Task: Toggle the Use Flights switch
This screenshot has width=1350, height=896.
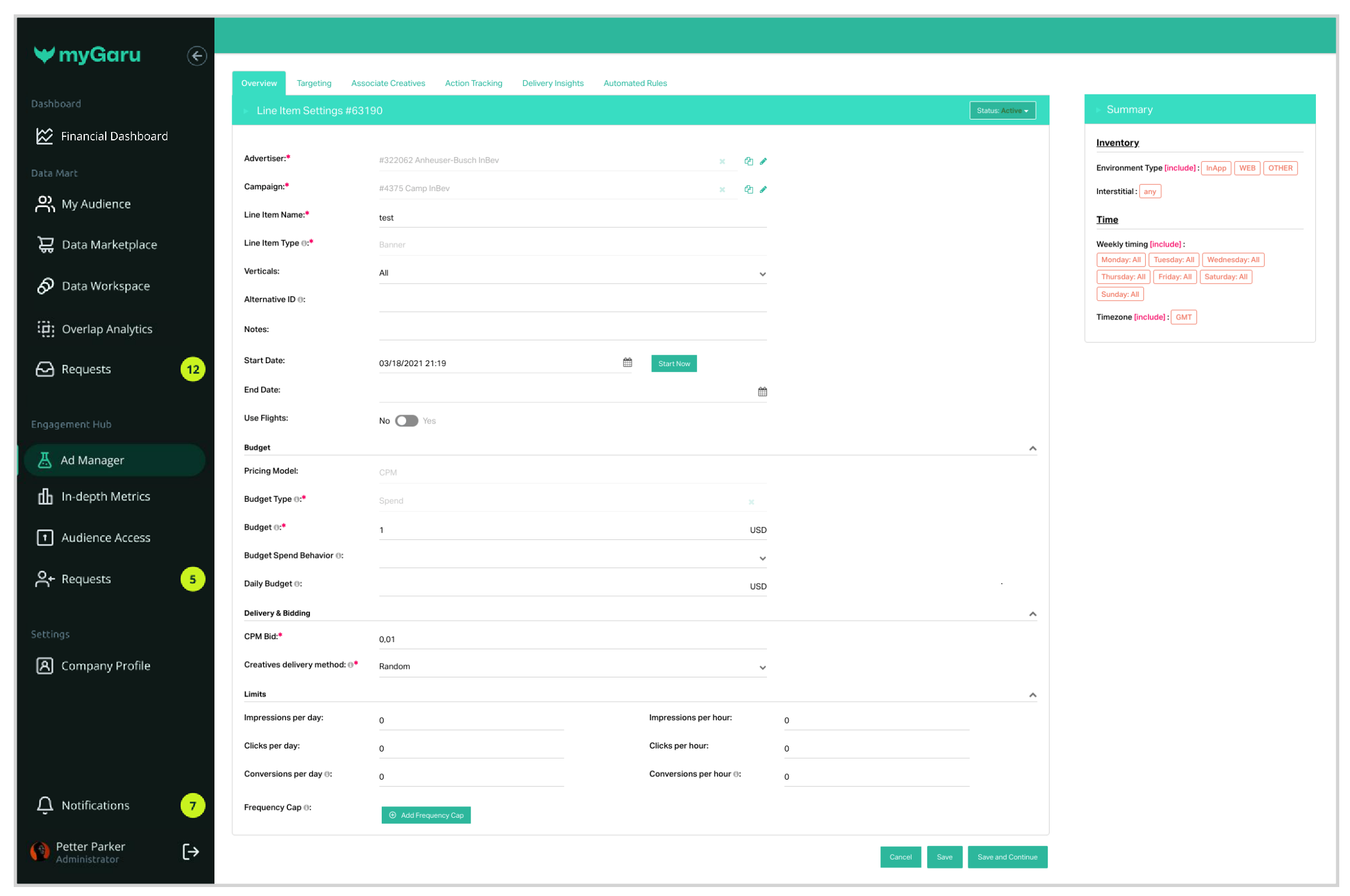Action: click(x=407, y=421)
